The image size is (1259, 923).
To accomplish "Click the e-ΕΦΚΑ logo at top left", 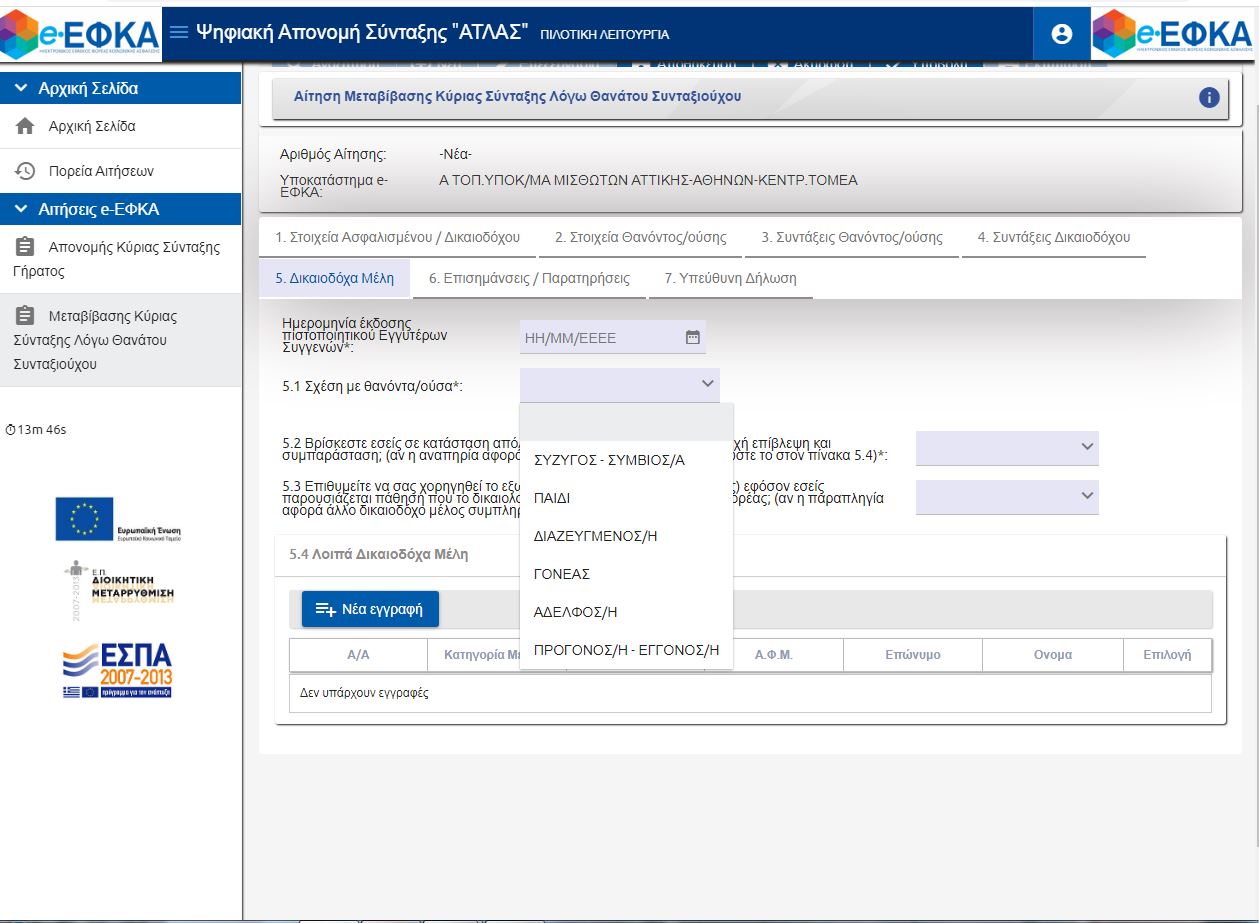I will coord(80,32).
